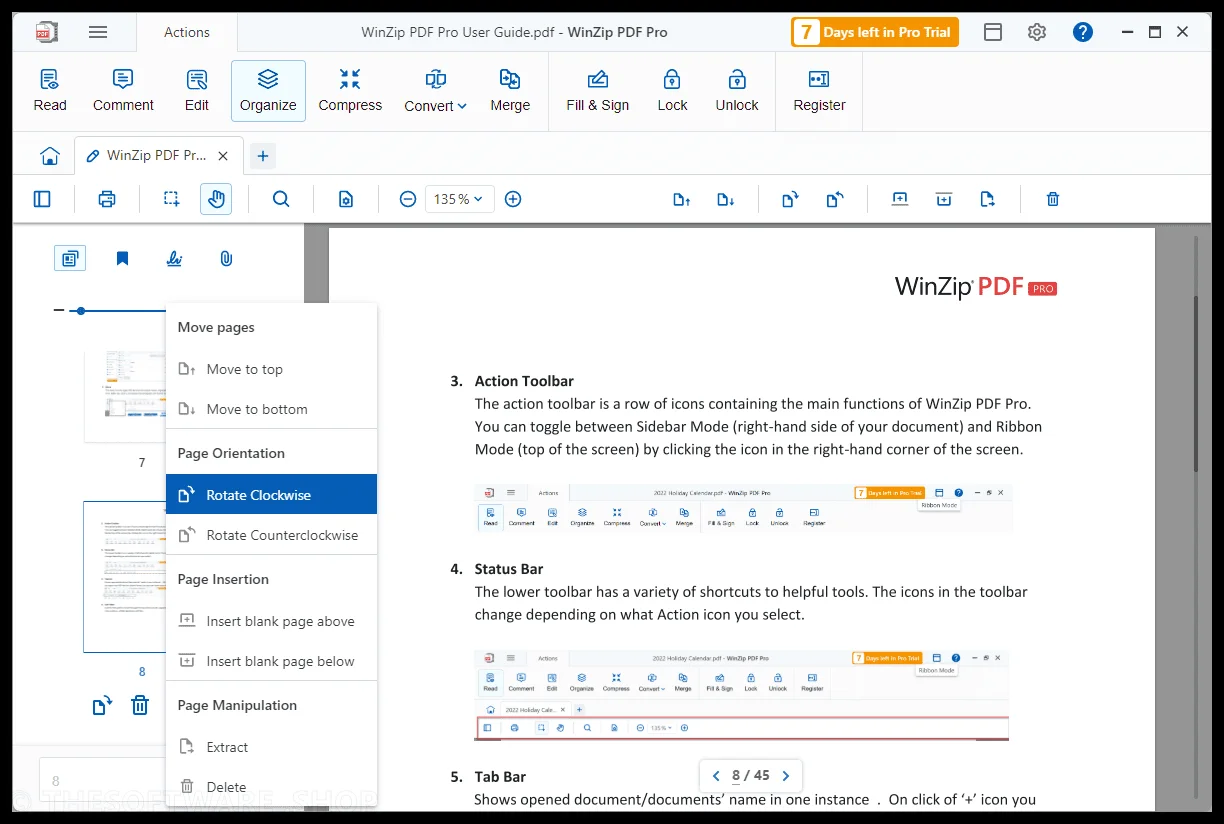Screen dimensions: 1224x824
Task: Click the Days left in Pro Trial button
Action: click(x=875, y=32)
